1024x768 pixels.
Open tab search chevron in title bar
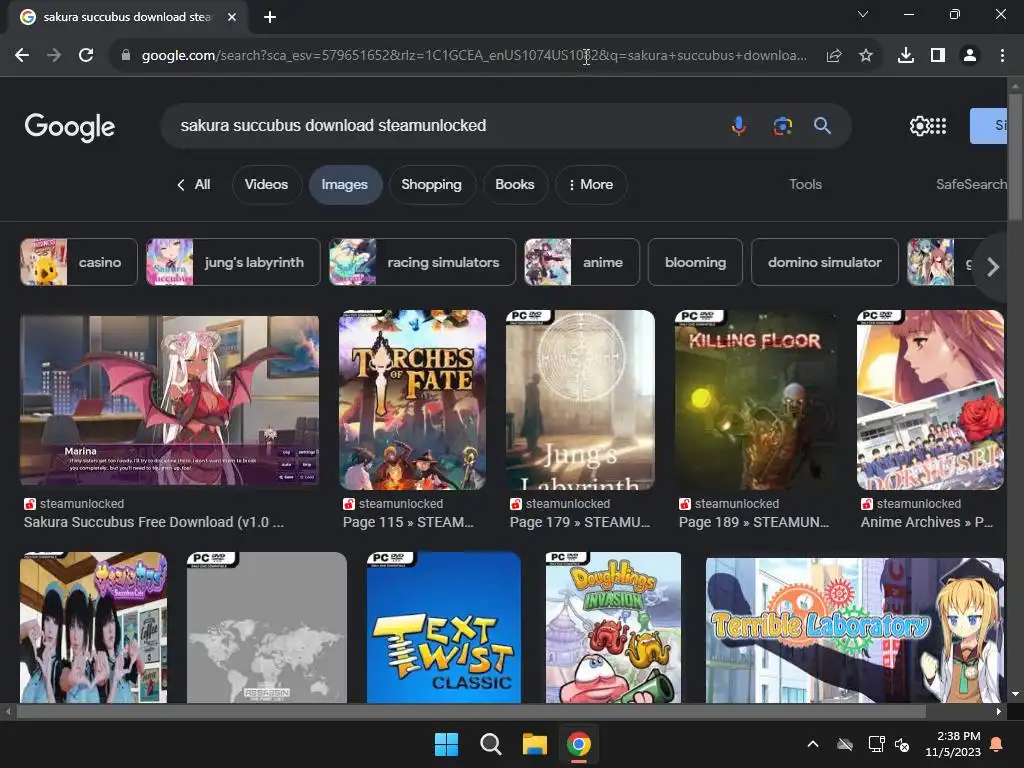pos(863,14)
